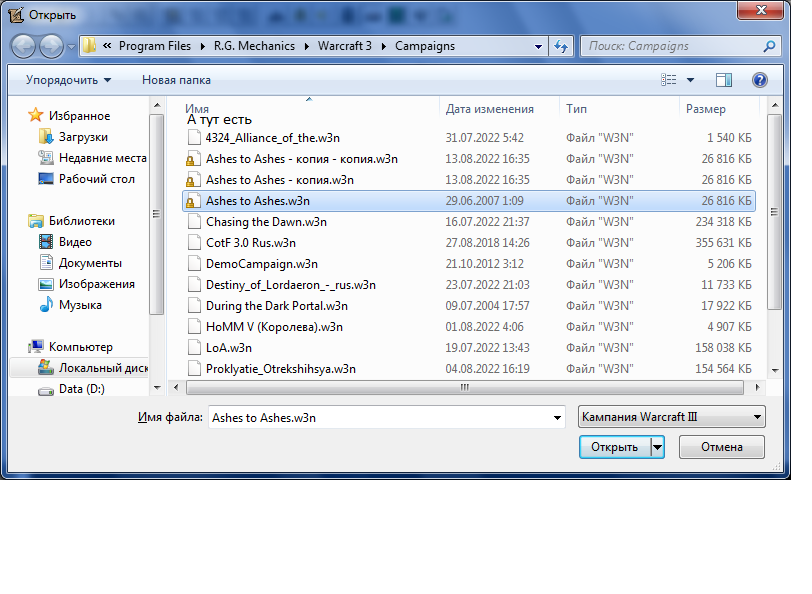Open recent locations dropdown next to Forward
This screenshot has height=594, width=812.
(71, 47)
